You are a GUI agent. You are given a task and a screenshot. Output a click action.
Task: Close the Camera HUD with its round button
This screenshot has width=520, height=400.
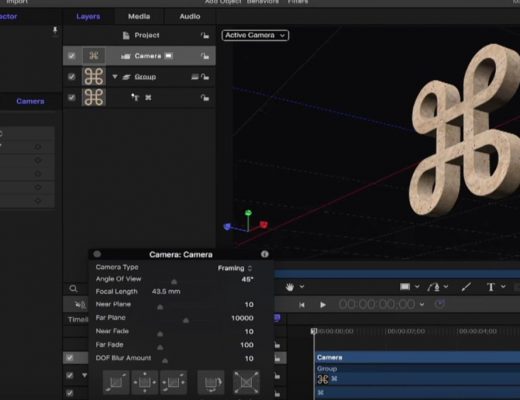coord(97,254)
